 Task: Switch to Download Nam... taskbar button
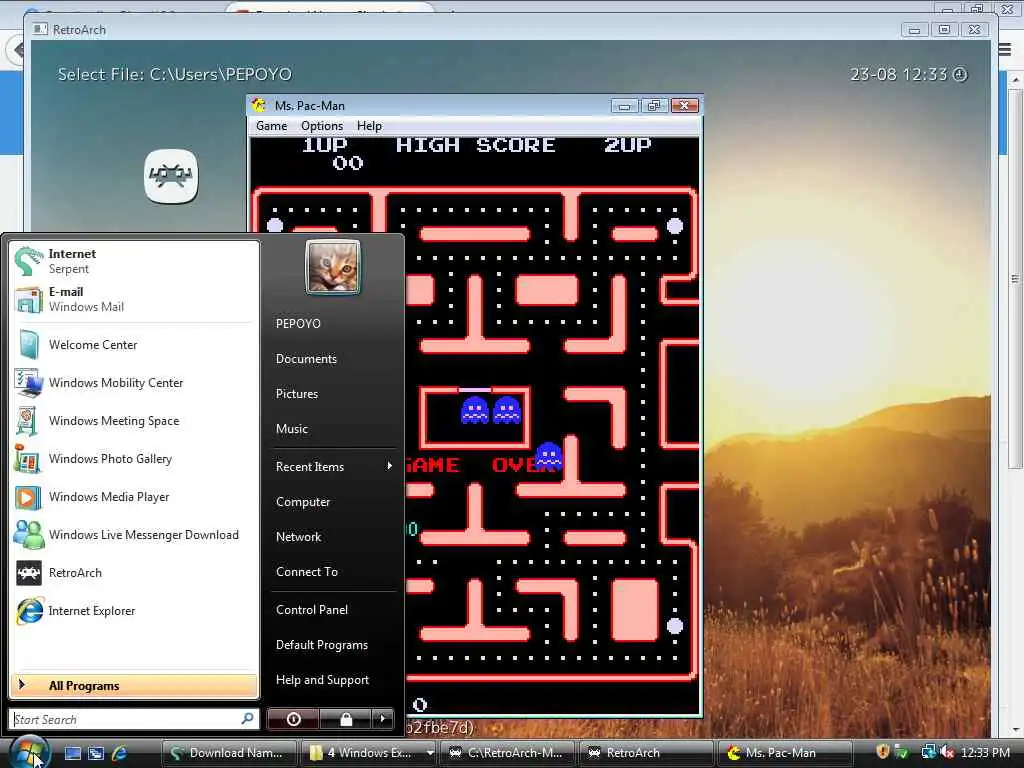coord(229,753)
